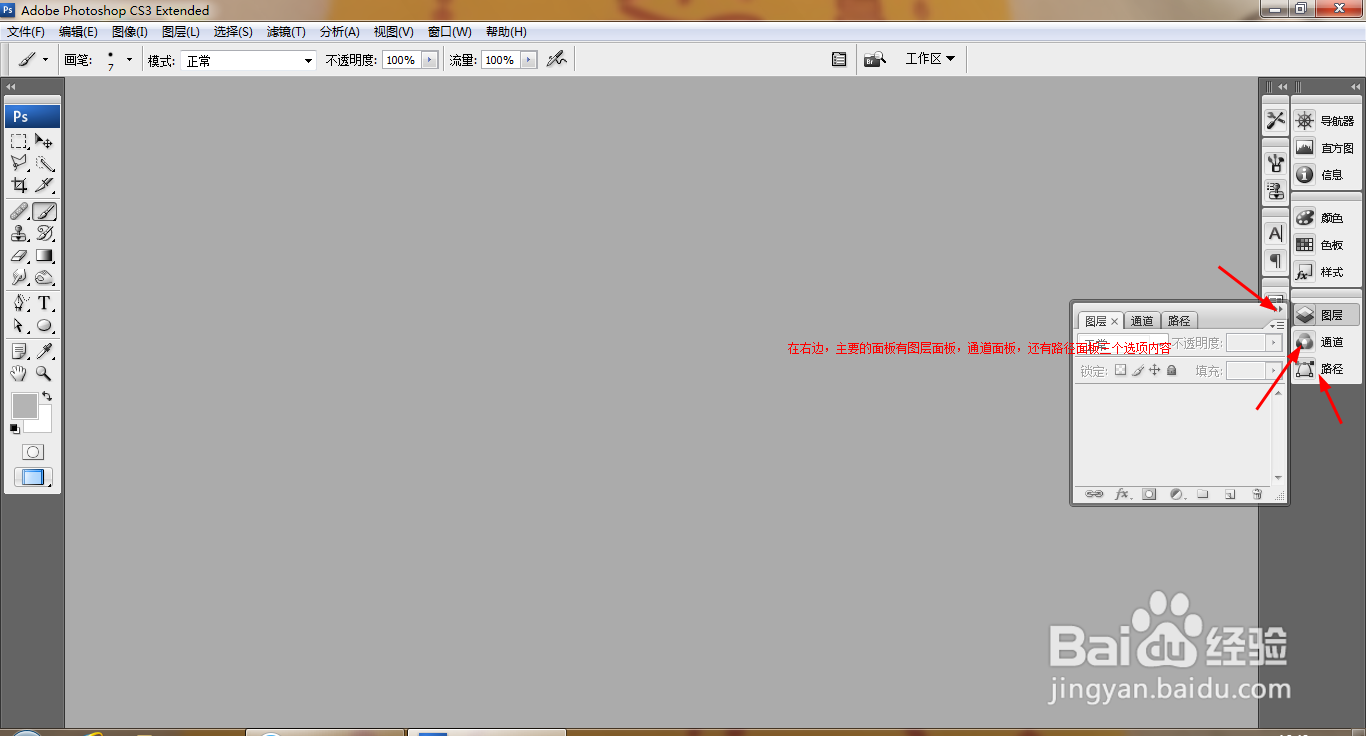The width and height of the screenshot is (1366, 736).
Task: Show the 信息 info panel
Action: [1326, 175]
